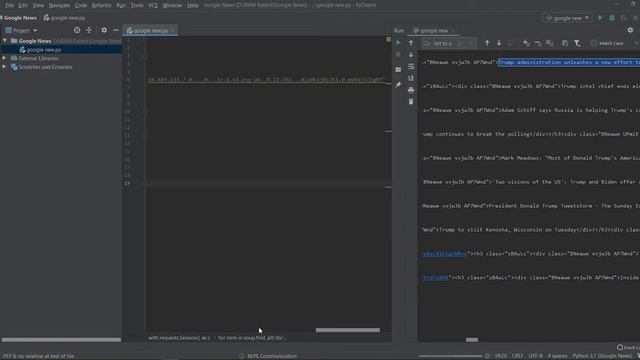This screenshot has height=360, width=640.
Task: Clear all console output with the trash icon
Action: pos(411,102)
